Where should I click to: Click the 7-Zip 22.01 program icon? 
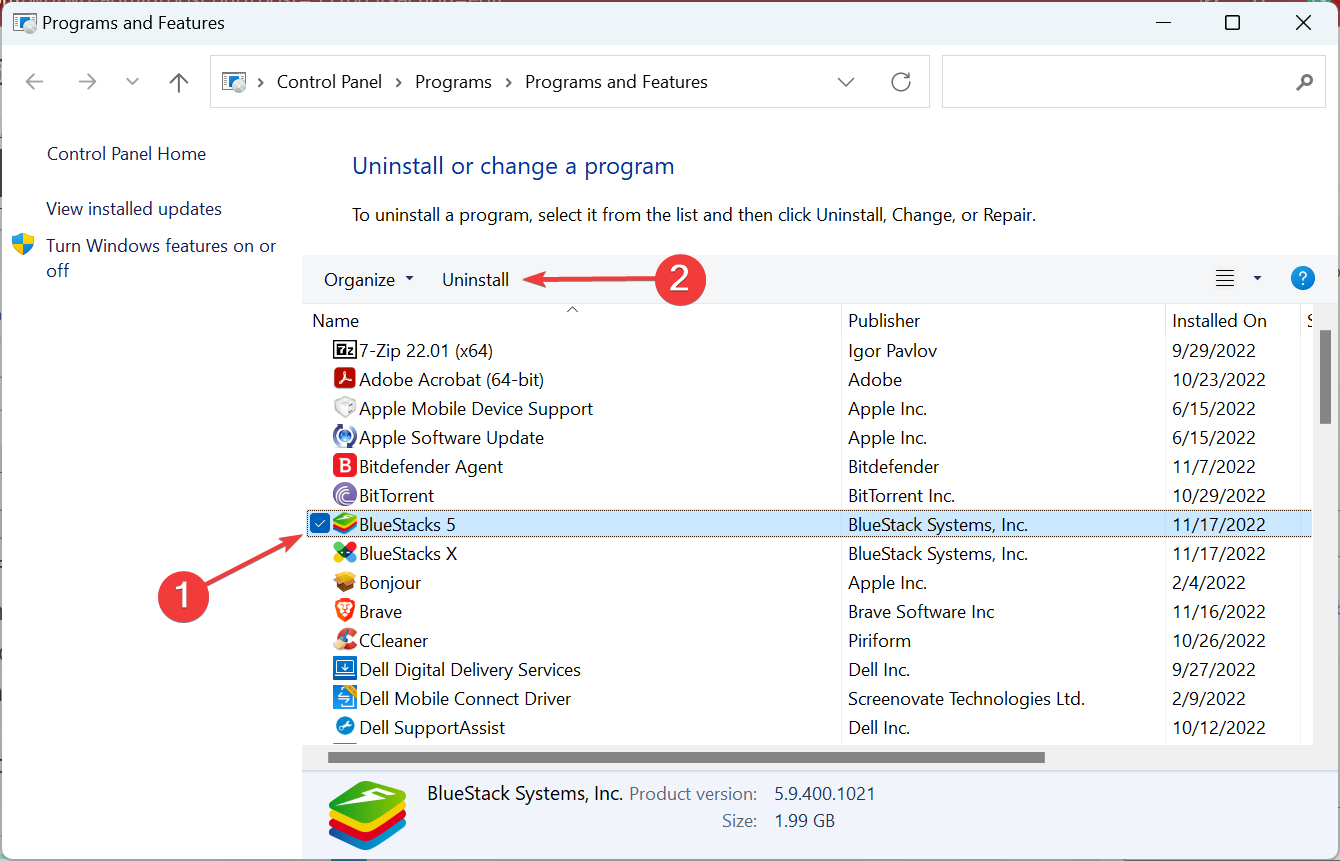coord(344,350)
